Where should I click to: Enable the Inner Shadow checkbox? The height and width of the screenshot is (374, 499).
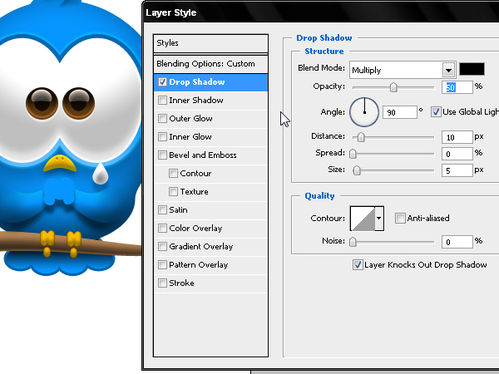point(162,100)
